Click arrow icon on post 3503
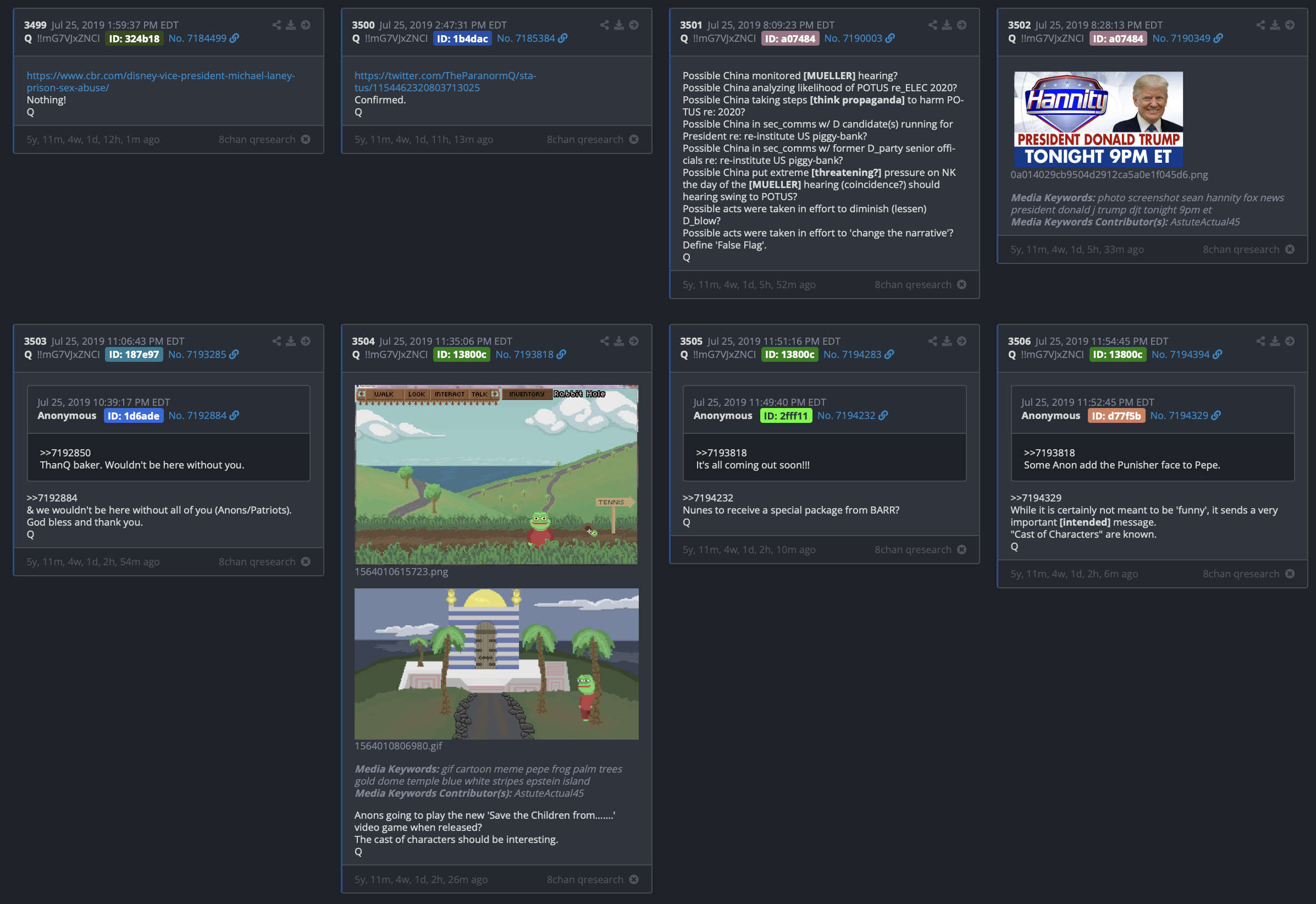Image resolution: width=1316 pixels, height=904 pixels. pos(306,341)
